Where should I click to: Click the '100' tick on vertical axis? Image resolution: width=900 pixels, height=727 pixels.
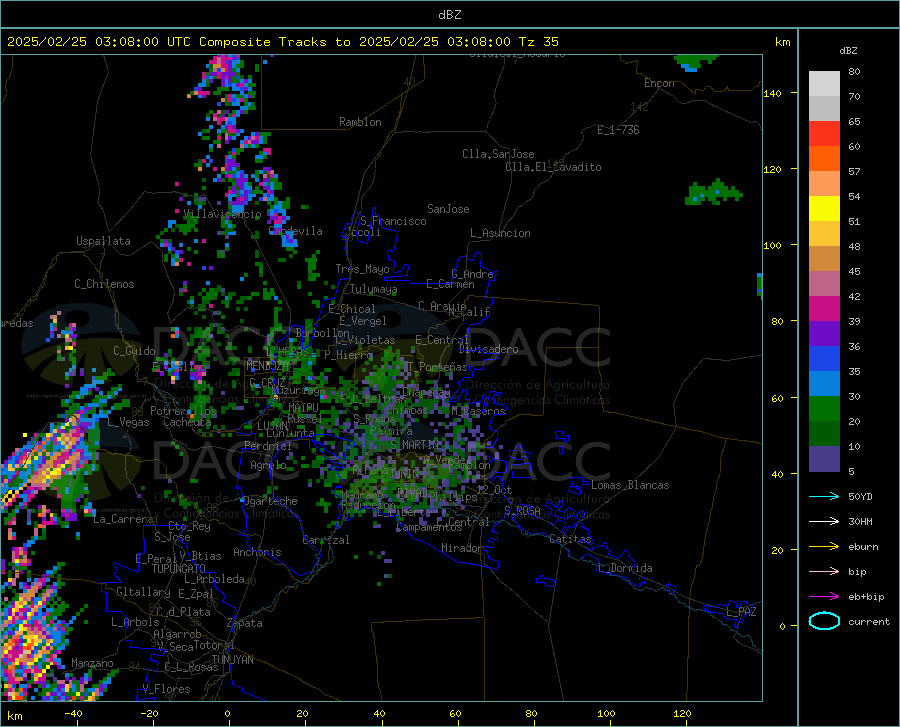[772, 245]
